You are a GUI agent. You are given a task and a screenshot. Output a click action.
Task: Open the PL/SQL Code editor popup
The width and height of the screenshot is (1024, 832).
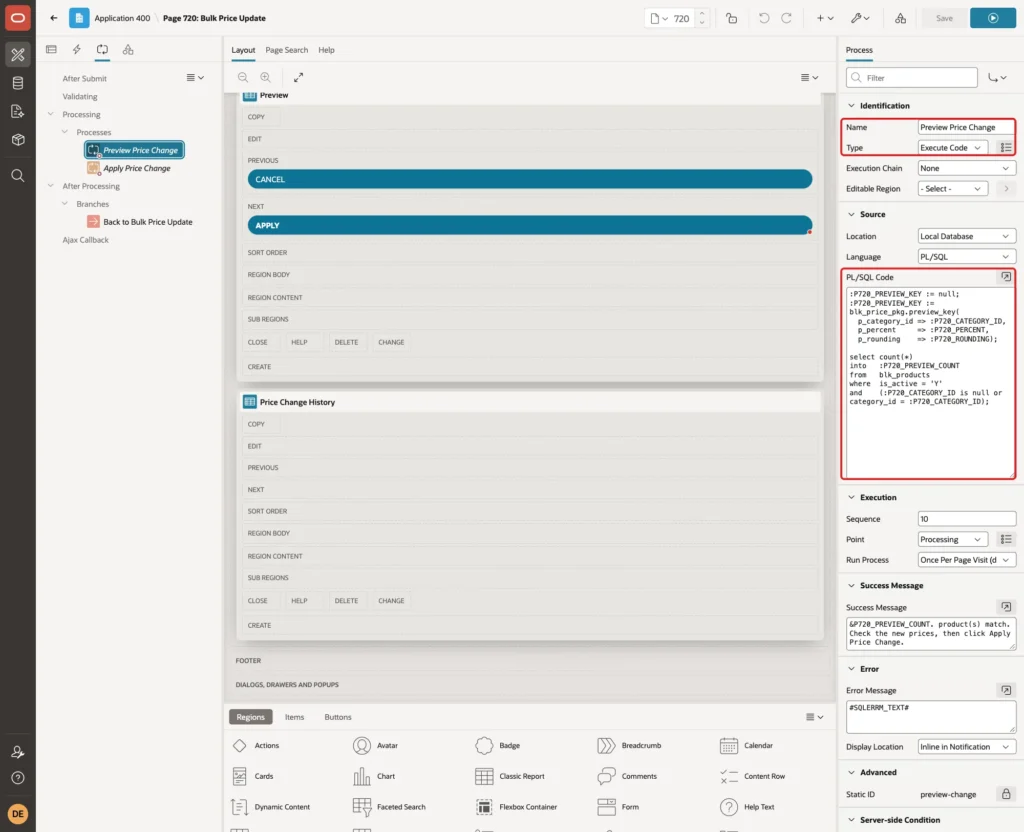pyautogui.click(x=1006, y=277)
